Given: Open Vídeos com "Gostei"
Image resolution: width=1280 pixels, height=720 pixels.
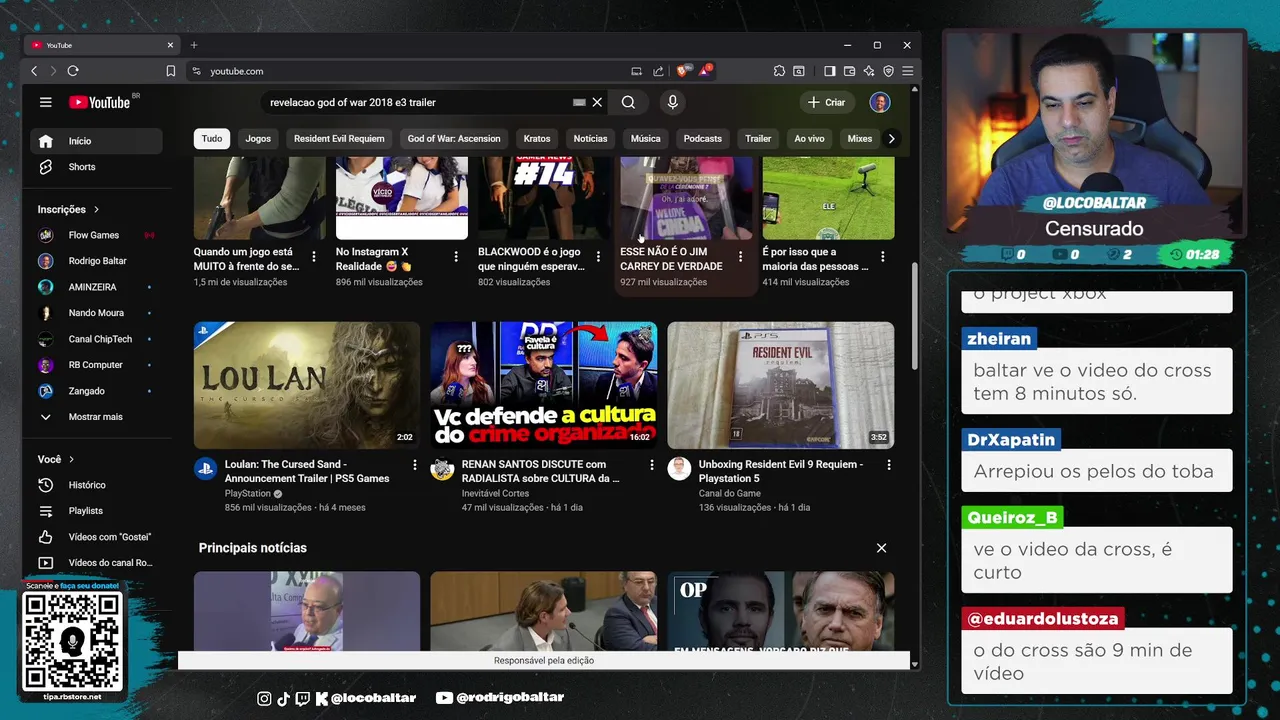Looking at the screenshot, I should click(96, 537).
